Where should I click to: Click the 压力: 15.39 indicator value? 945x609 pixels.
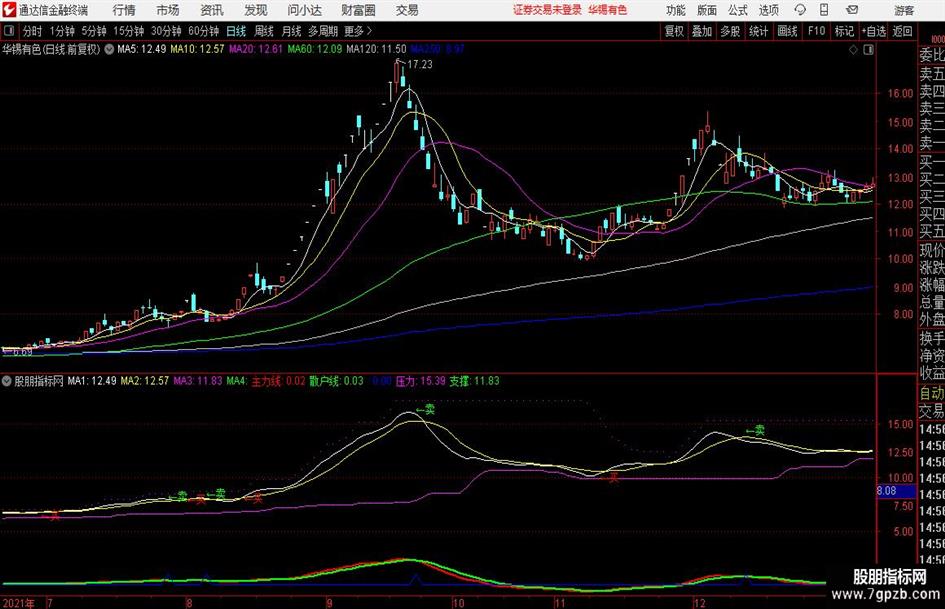point(421,381)
